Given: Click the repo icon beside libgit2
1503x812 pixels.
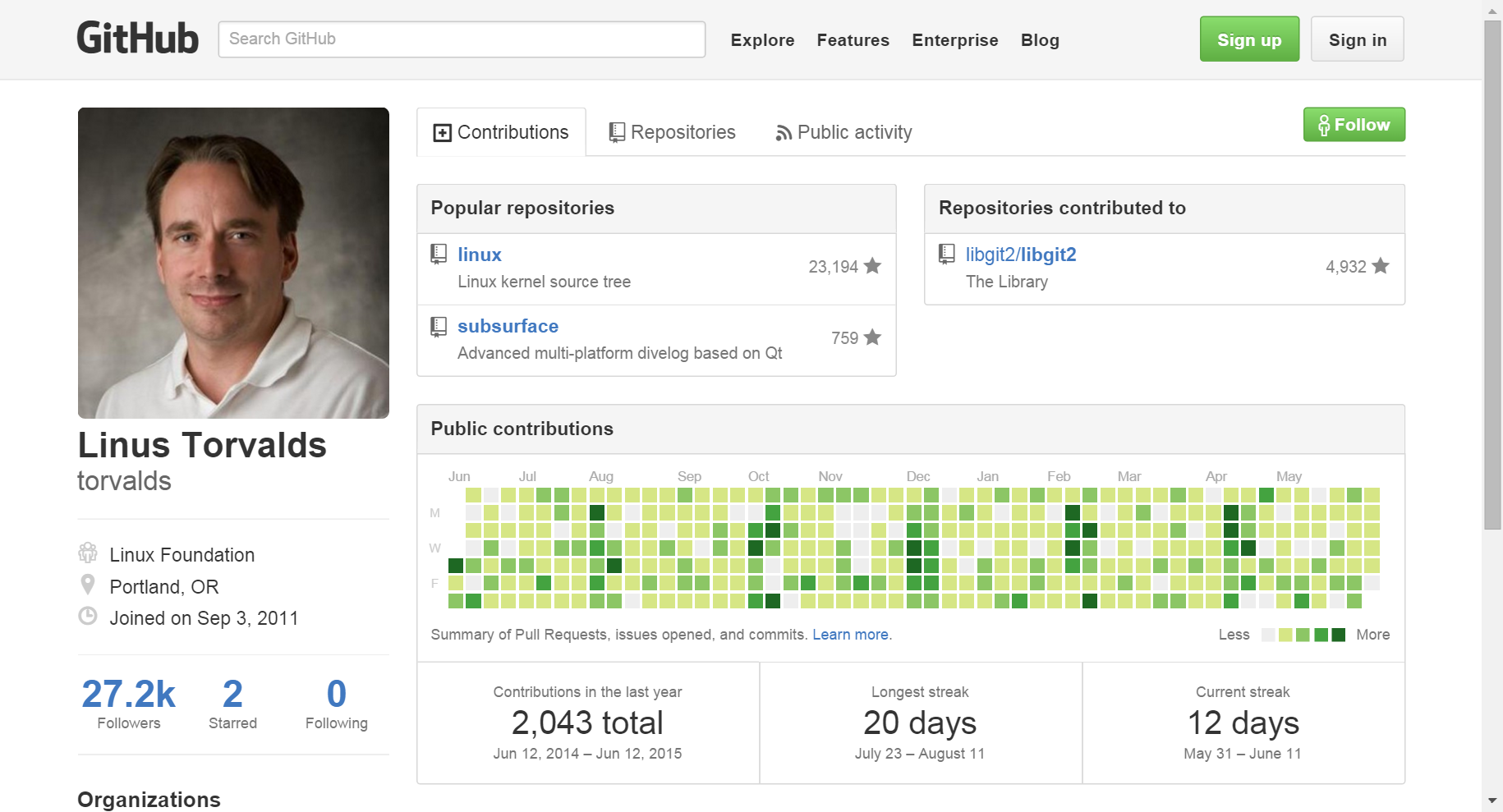Looking at the screenshot, I should coord(947,255).
